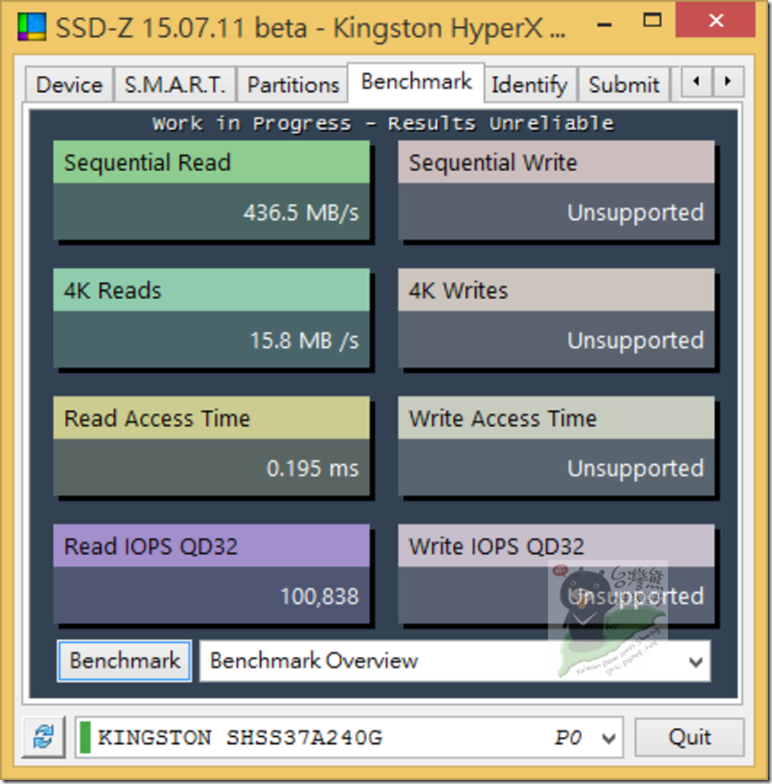Switch to the Device tab
The image size is (772, 784).
point(69,84)
